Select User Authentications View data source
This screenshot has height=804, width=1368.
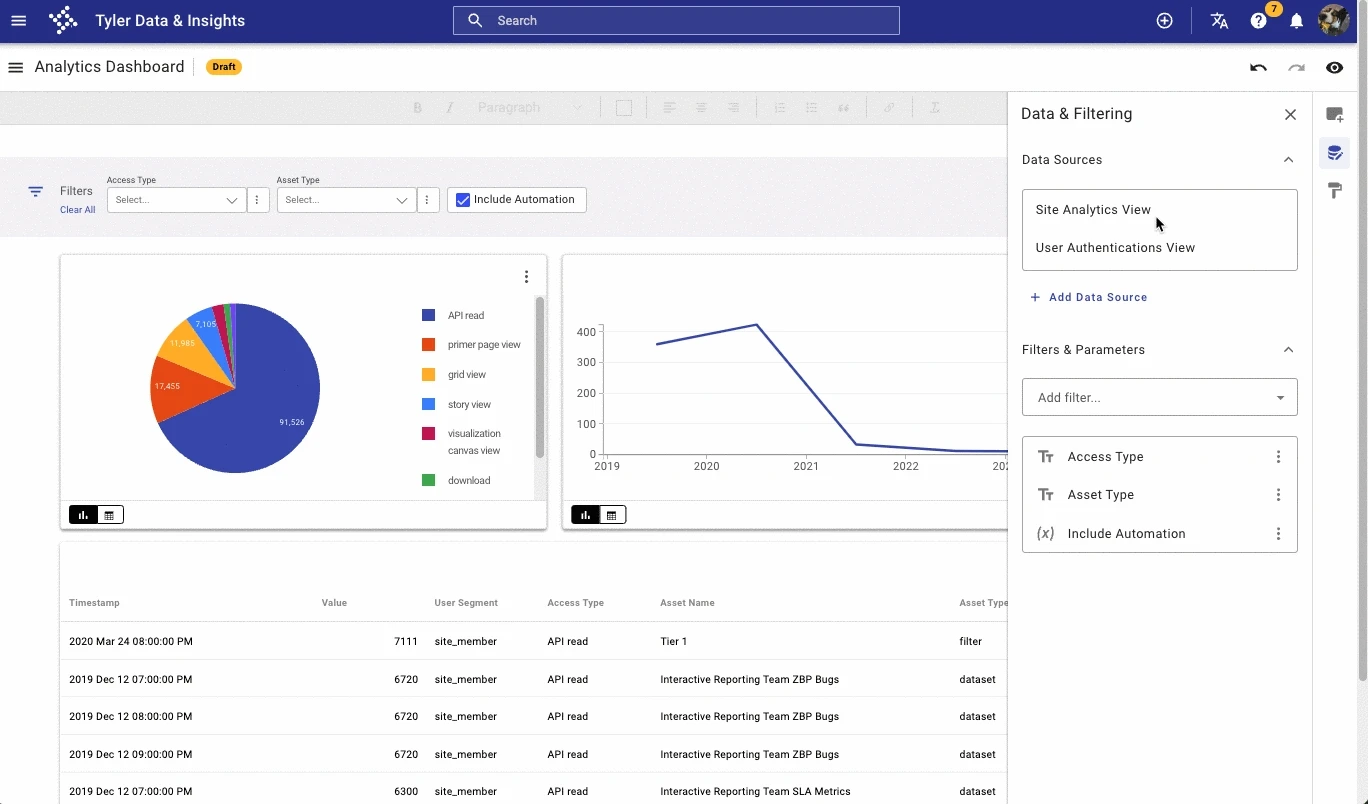(1115, 248)
